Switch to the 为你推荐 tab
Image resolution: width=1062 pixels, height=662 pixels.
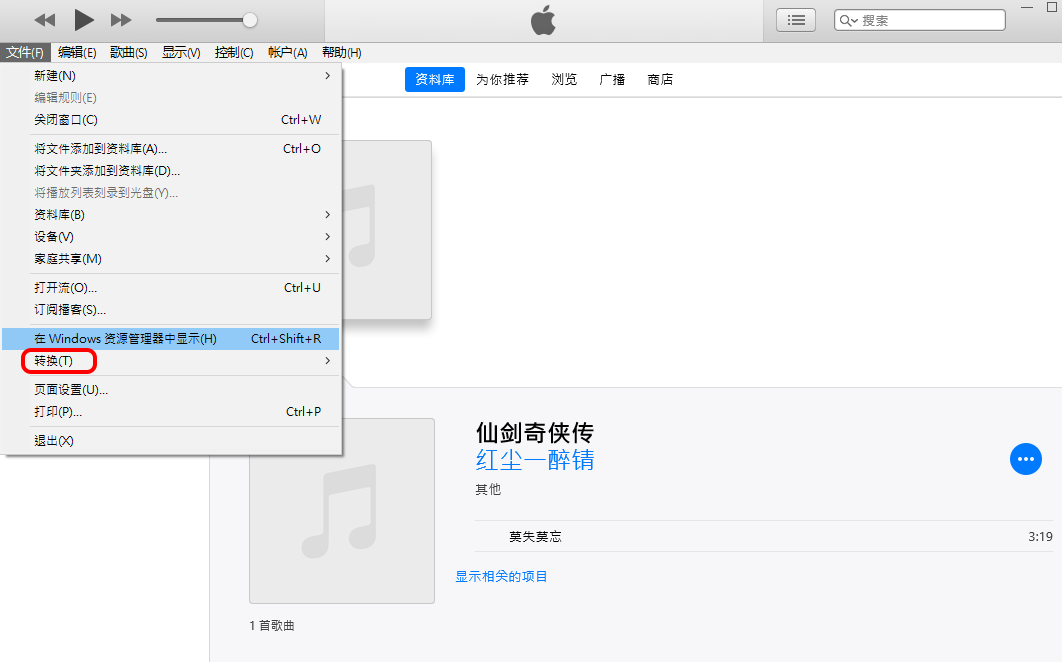point(502,79)
